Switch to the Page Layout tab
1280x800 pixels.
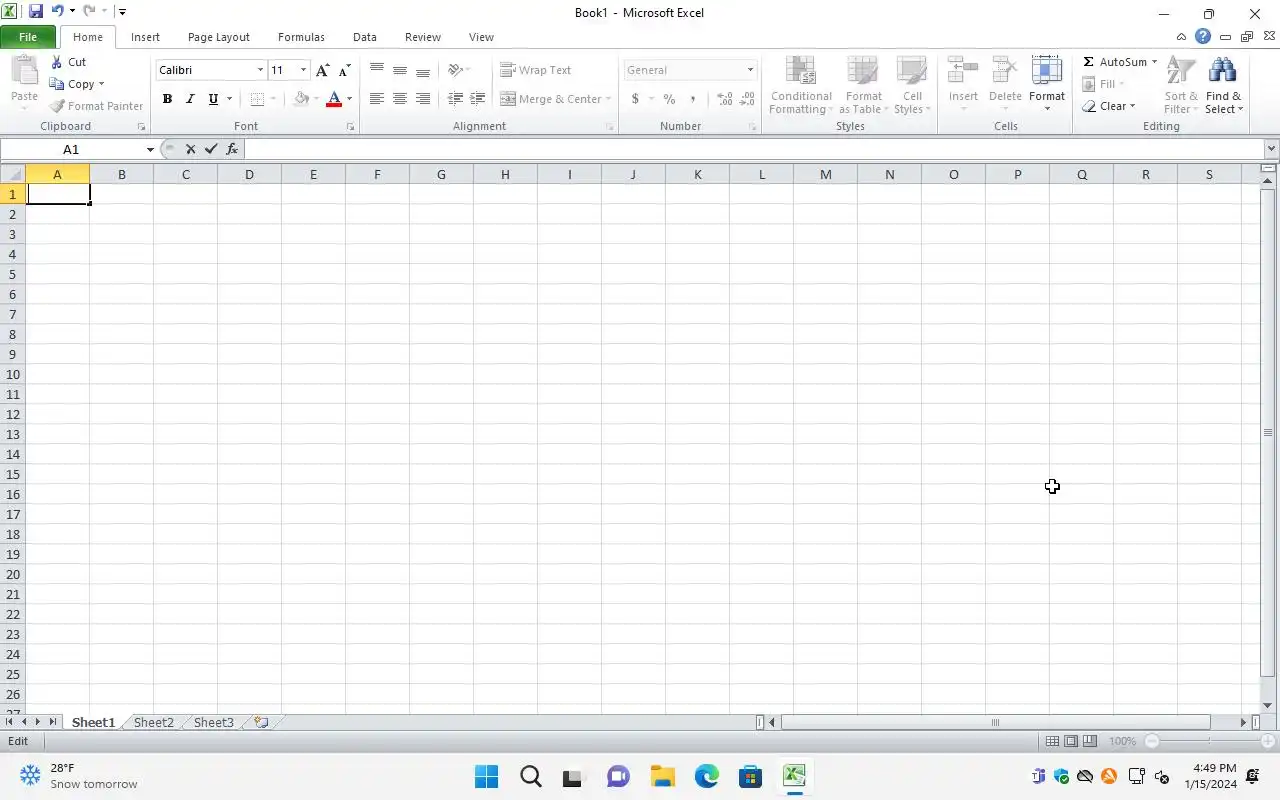coord(219,37)
